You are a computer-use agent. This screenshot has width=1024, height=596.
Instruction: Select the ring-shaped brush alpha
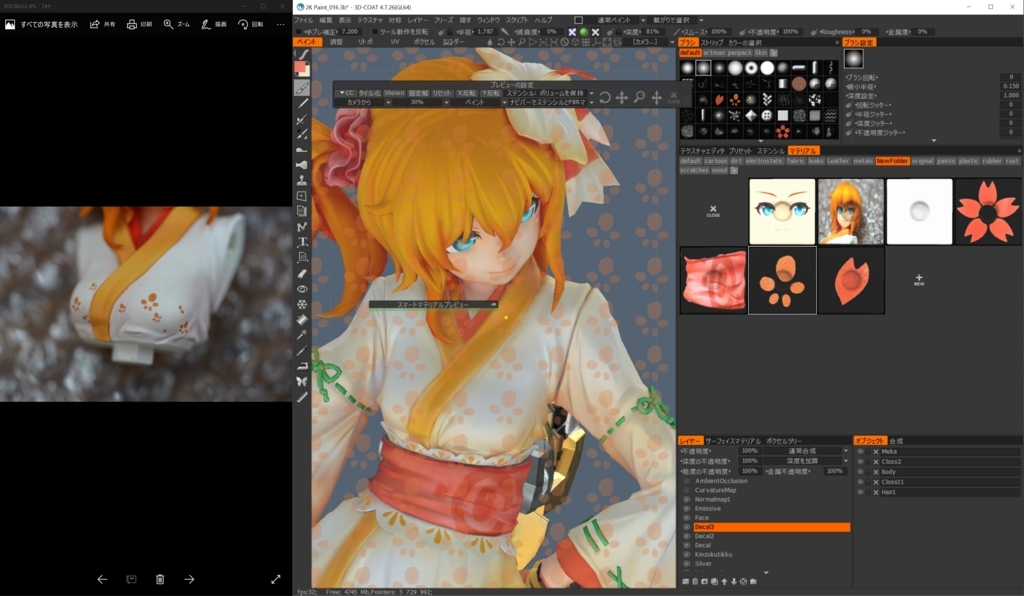coord(751,68)
